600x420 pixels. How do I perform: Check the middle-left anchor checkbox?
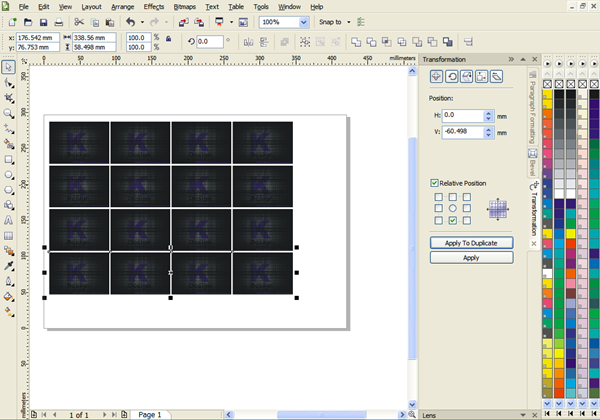click(x=439, y=208)
